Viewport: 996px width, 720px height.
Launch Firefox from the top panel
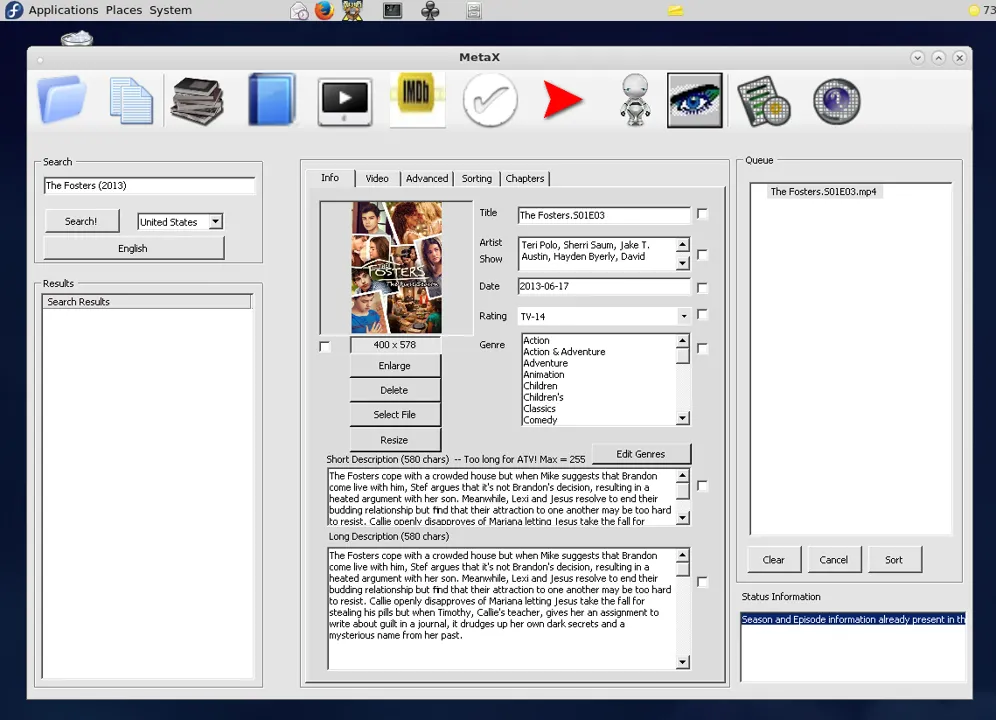(x=324, y=10)
